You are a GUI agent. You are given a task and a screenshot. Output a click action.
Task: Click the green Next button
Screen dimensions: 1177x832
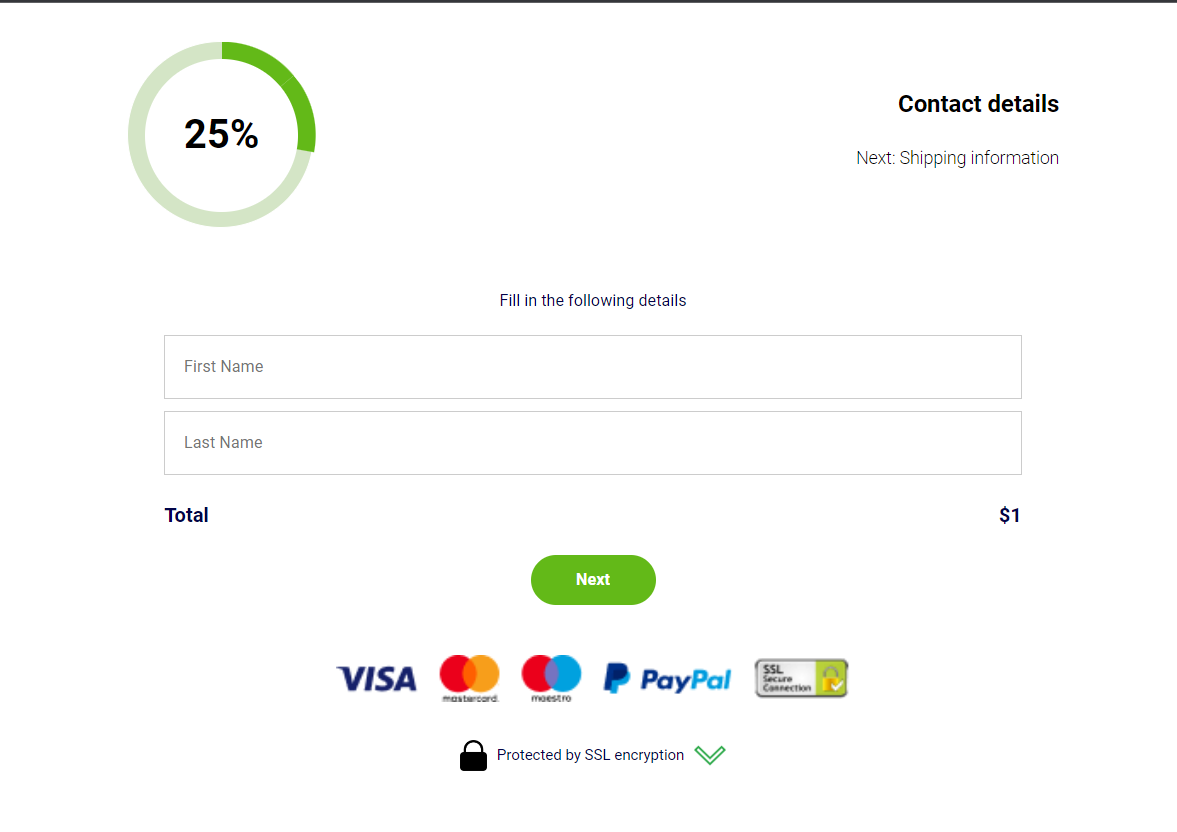(x=593, y=580)
